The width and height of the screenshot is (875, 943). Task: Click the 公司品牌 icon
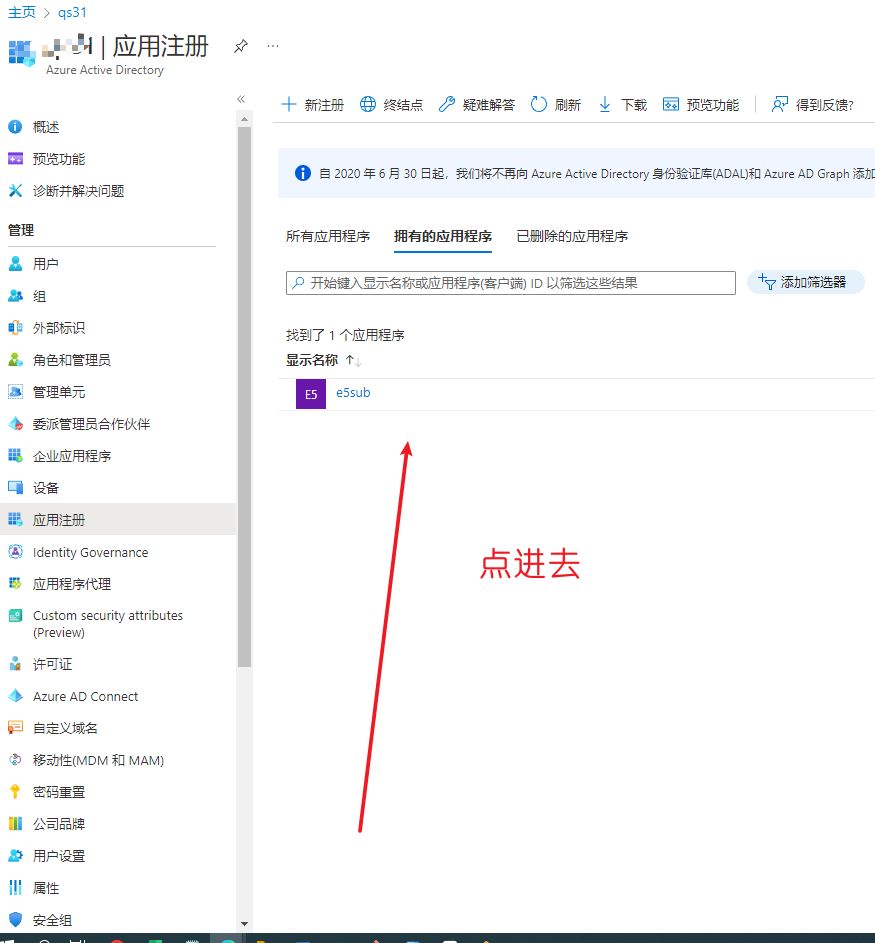coord(15,823)
